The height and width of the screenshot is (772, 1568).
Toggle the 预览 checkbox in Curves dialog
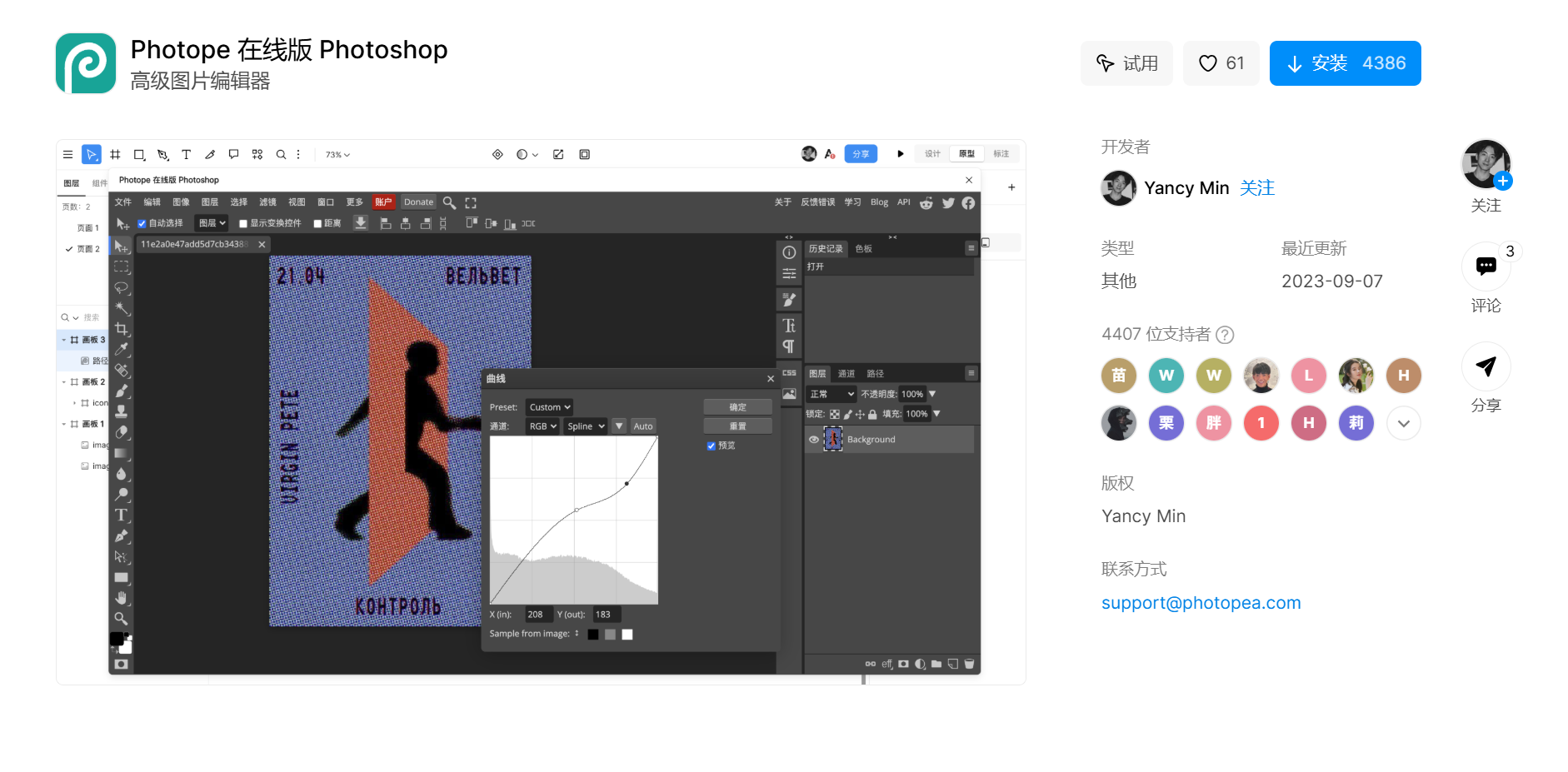pyautogui.click(x=711, y=446)
